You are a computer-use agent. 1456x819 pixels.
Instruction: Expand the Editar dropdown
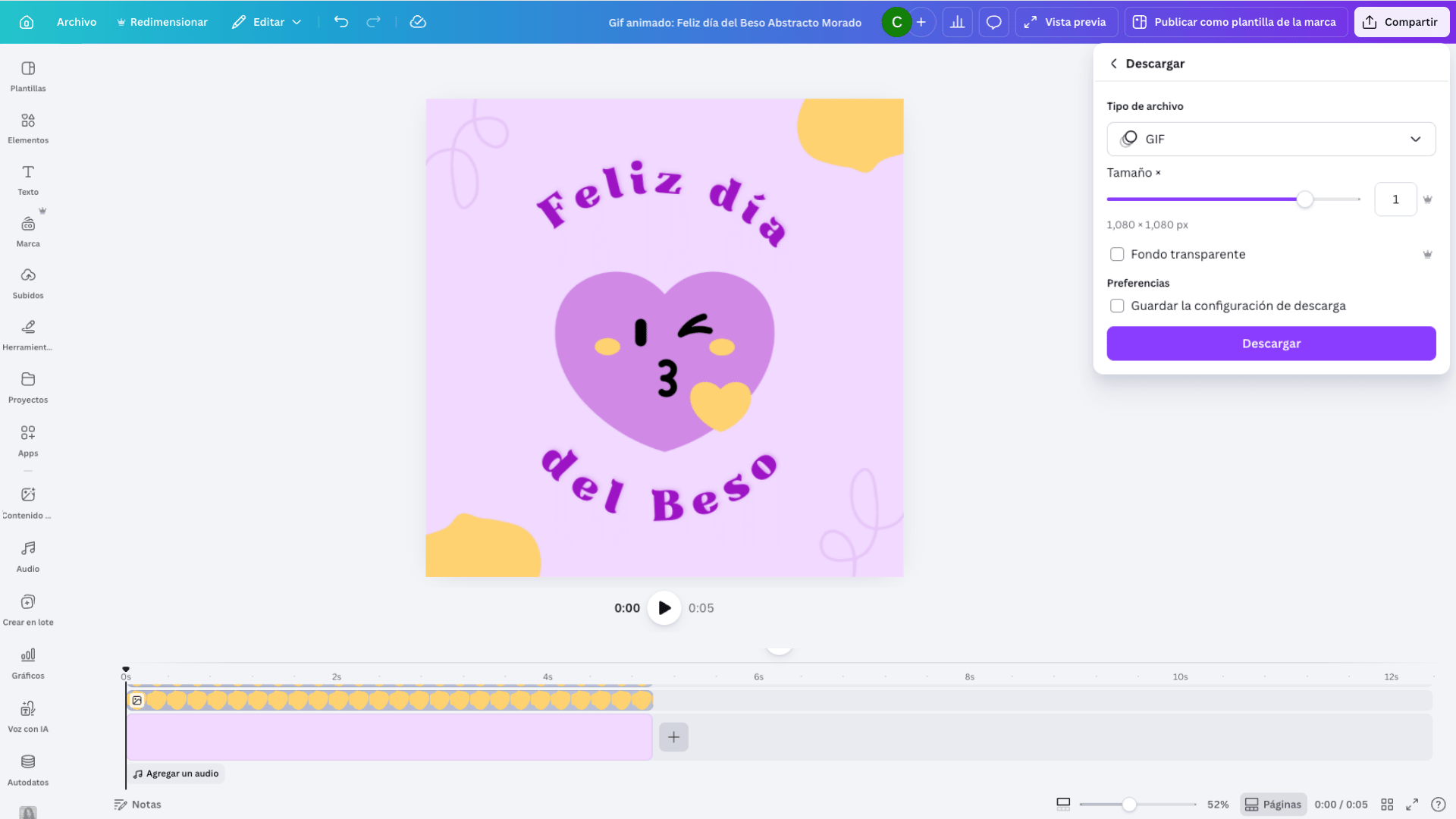tap(267, 22)
